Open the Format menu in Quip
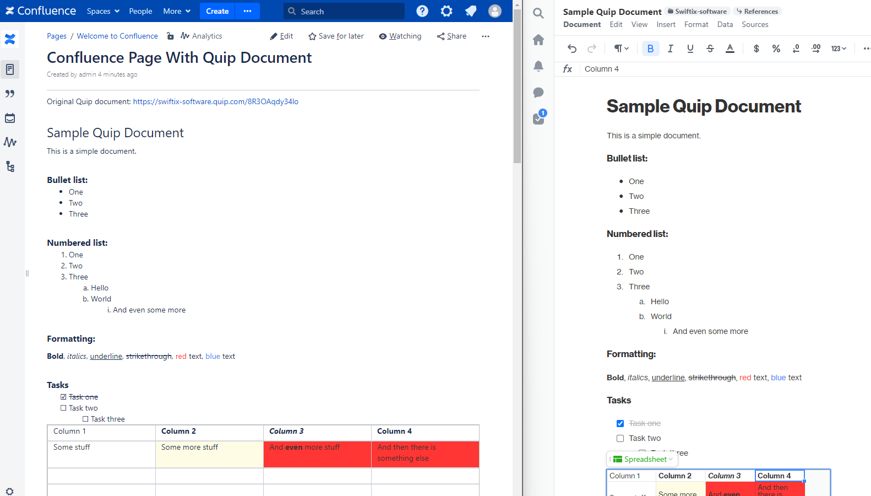This screenshot has width=871, height=496. pyautogui.click(x=696, y=24)
